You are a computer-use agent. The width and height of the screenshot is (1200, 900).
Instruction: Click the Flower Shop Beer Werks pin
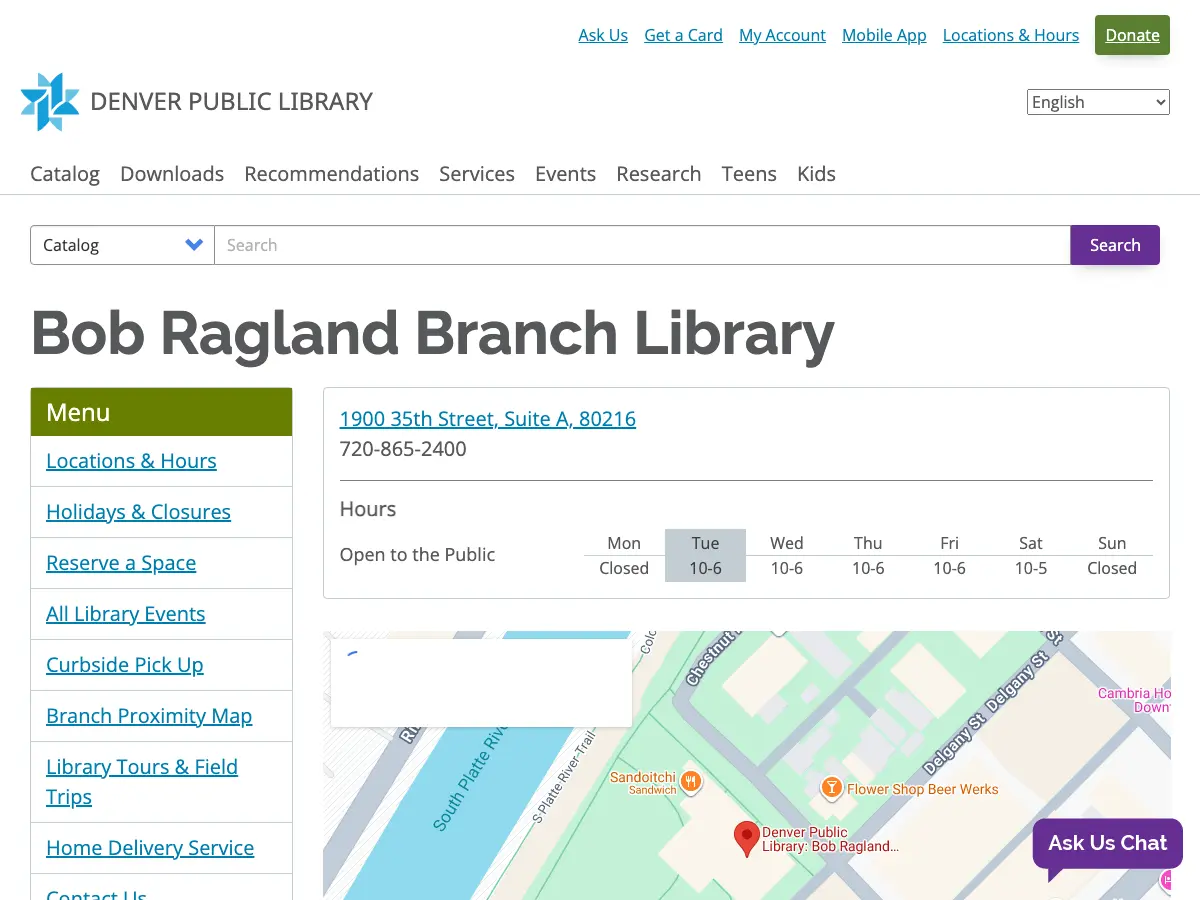[830, 788]
